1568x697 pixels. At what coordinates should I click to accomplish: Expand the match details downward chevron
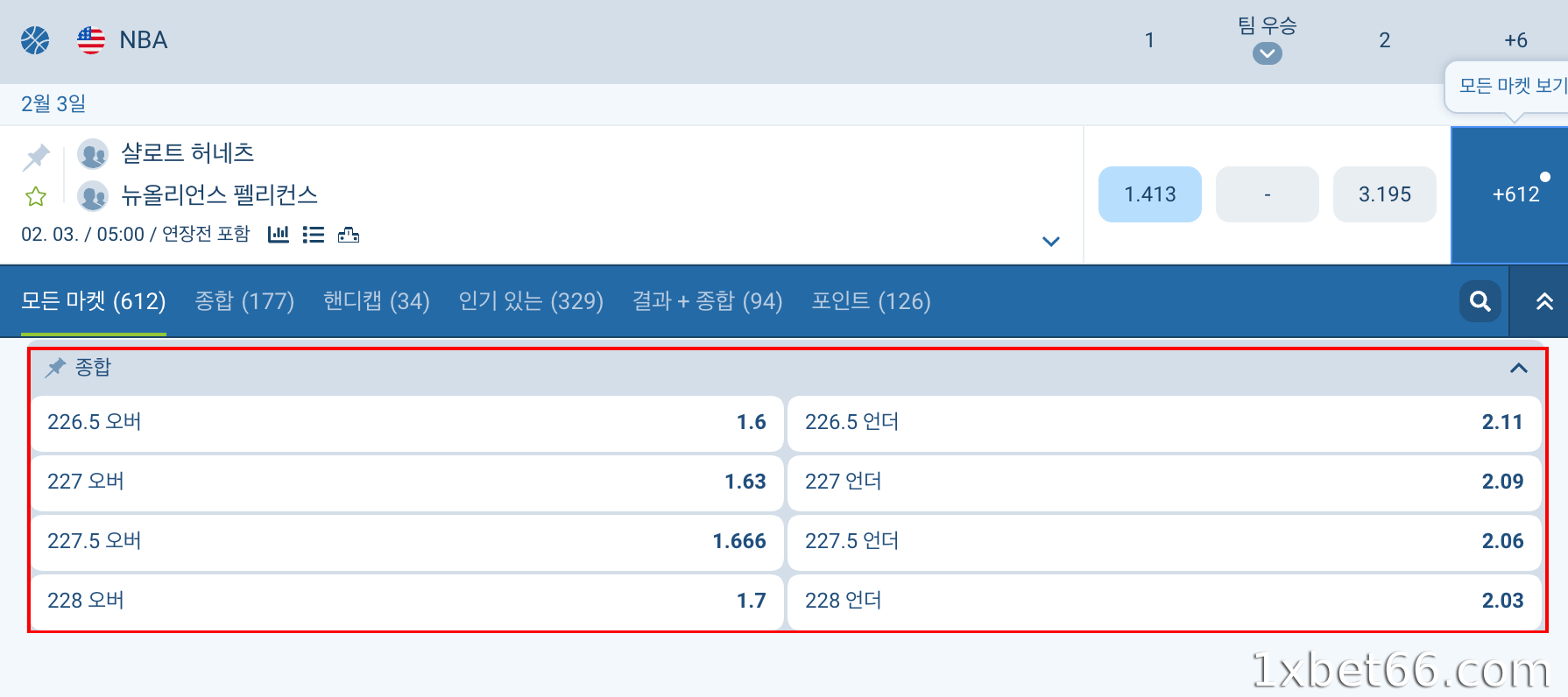point(1049,242)
